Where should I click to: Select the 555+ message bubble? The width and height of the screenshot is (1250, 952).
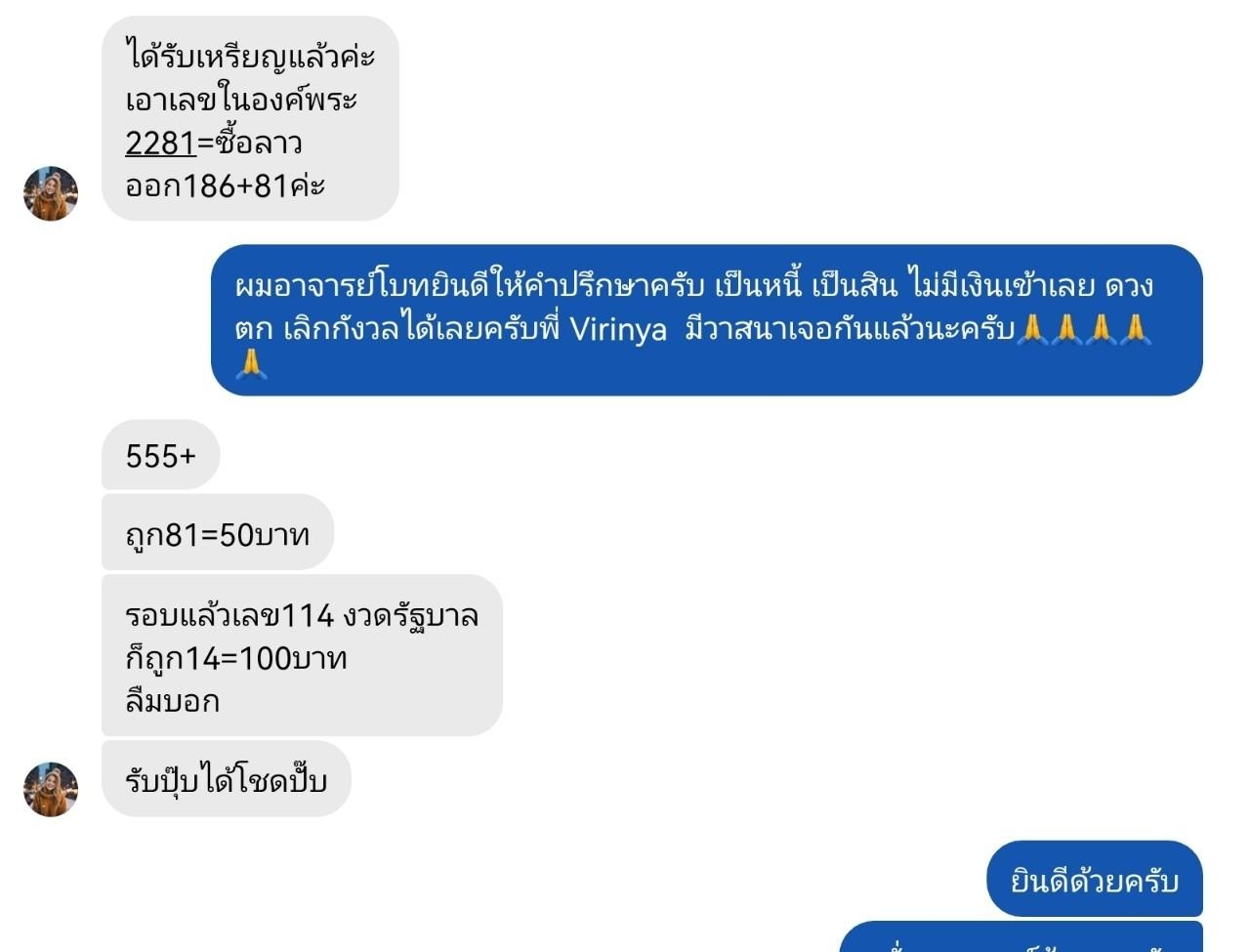(x=161, y=455)
